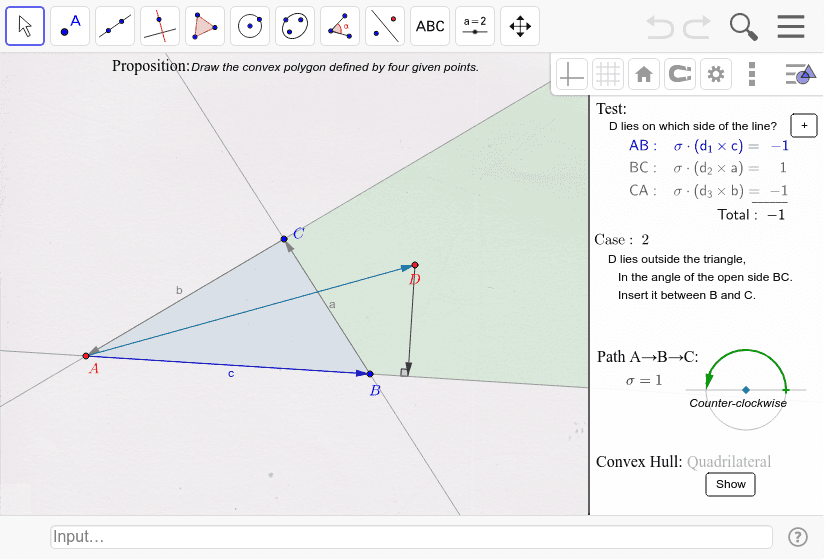The image size is (825, 560).
Task: Select the Perpendicular Line tool
Action: pos(160,26)
